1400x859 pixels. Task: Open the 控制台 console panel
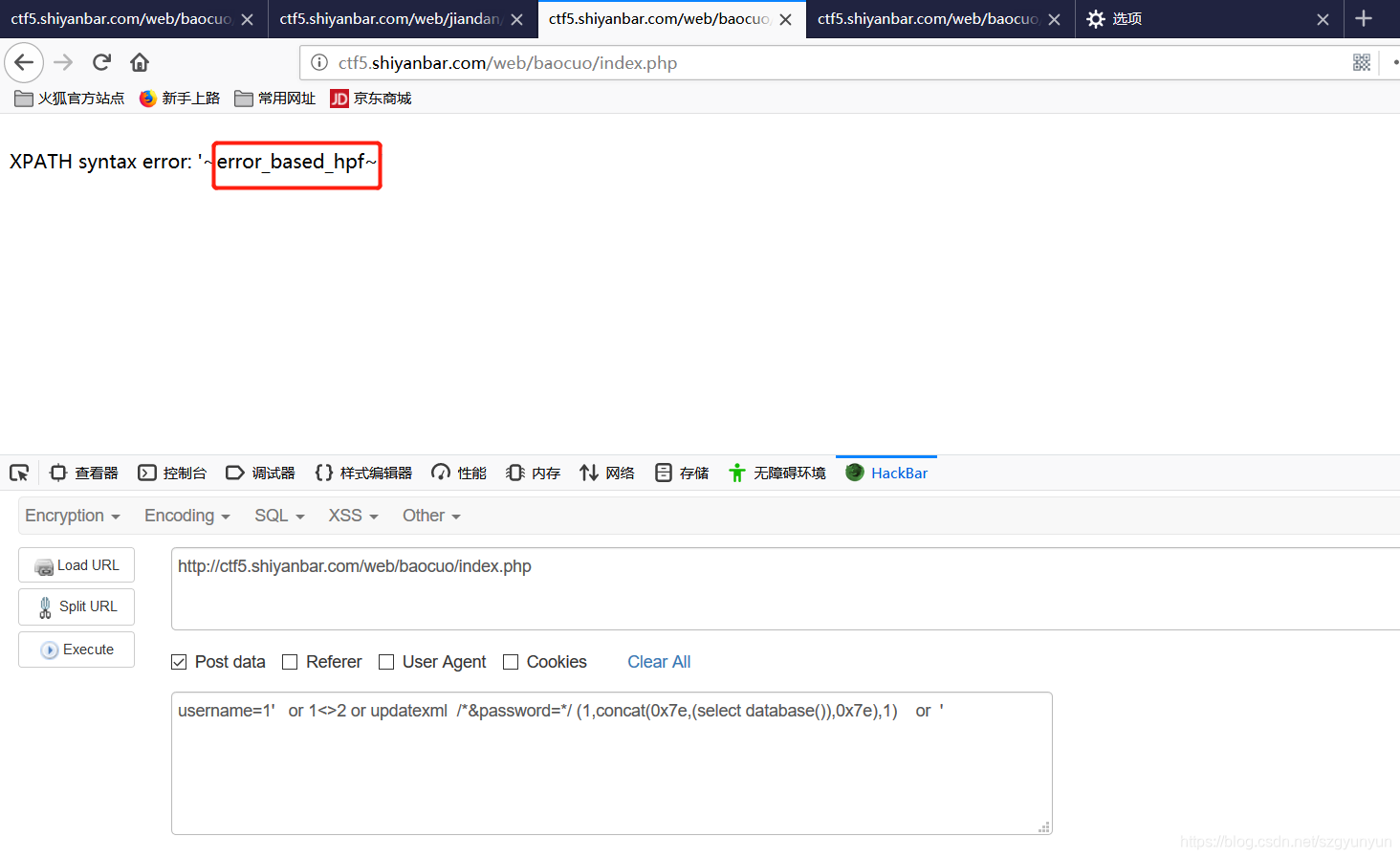tap(172, 473)
